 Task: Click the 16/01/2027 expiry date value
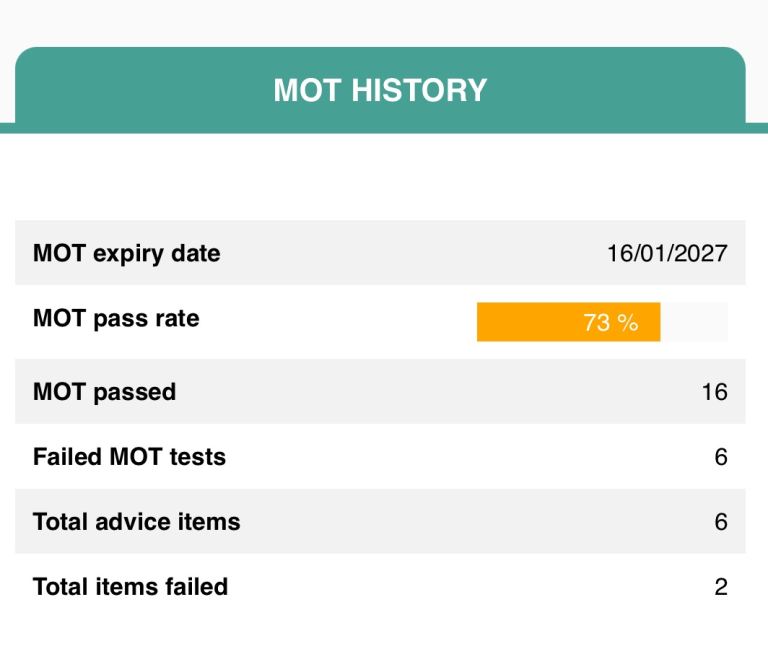coord(667,253)
